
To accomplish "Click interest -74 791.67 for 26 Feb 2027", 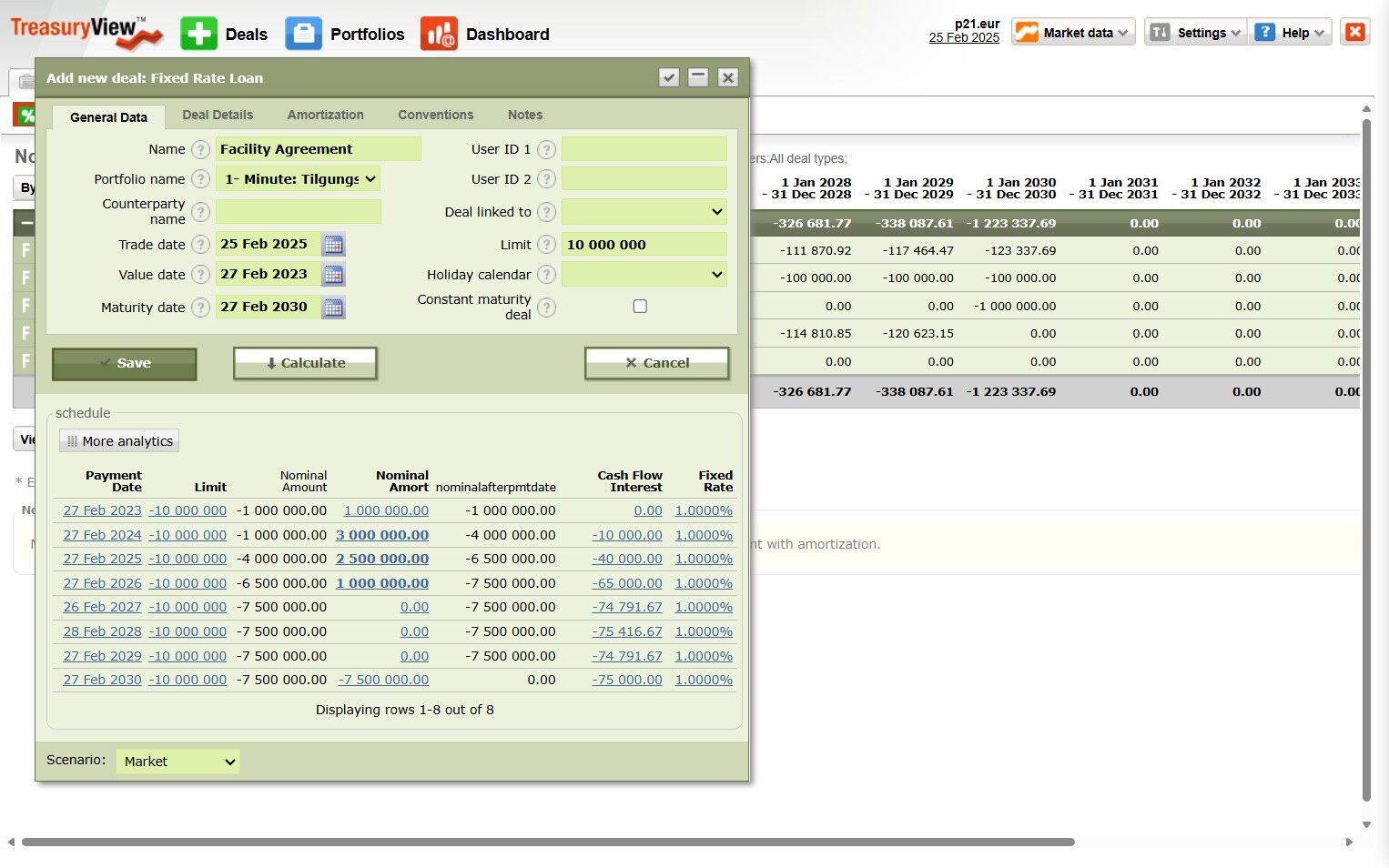I will 627,607.
